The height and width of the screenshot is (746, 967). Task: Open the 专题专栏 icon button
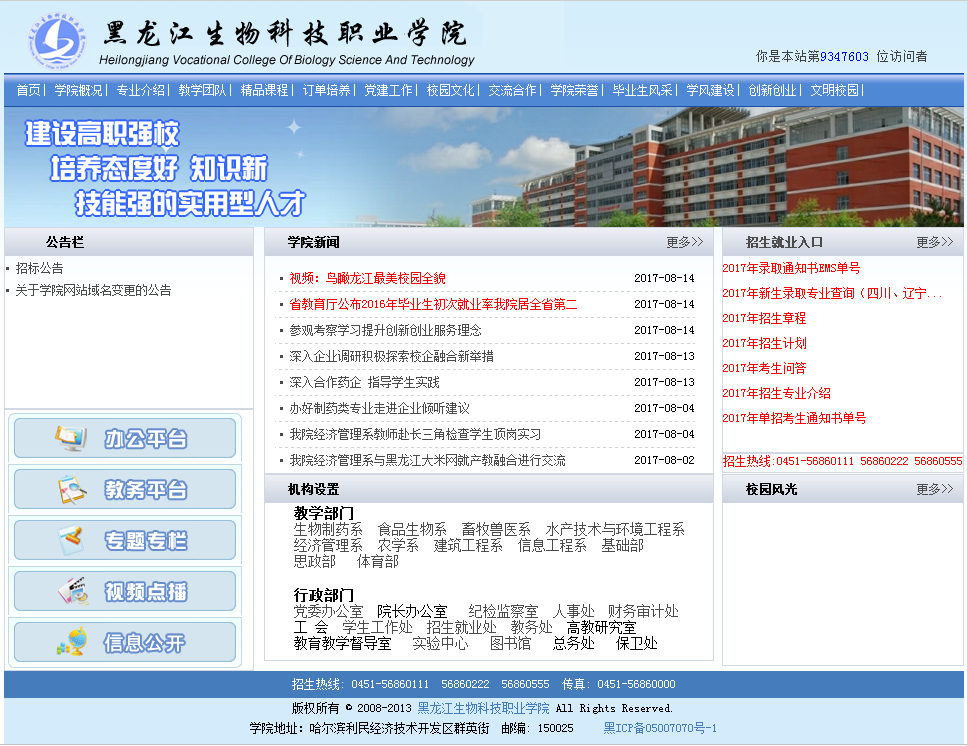point(124,541)
